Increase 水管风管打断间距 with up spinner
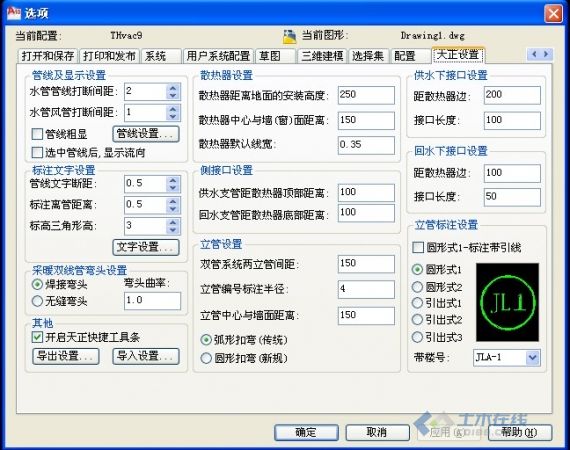Image resolution: width=570 pixels, height=450 pixels. pos(173,109)
